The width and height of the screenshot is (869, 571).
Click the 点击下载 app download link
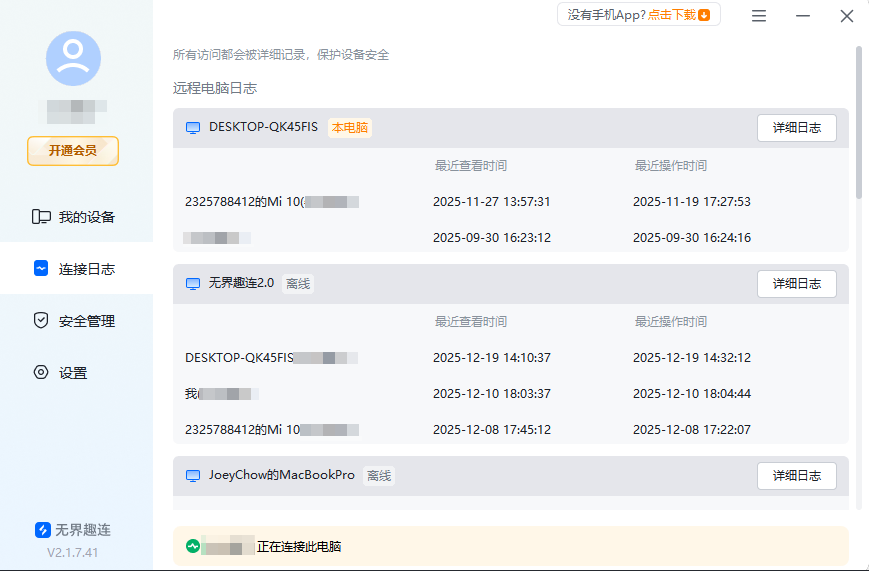pos(672,15)
